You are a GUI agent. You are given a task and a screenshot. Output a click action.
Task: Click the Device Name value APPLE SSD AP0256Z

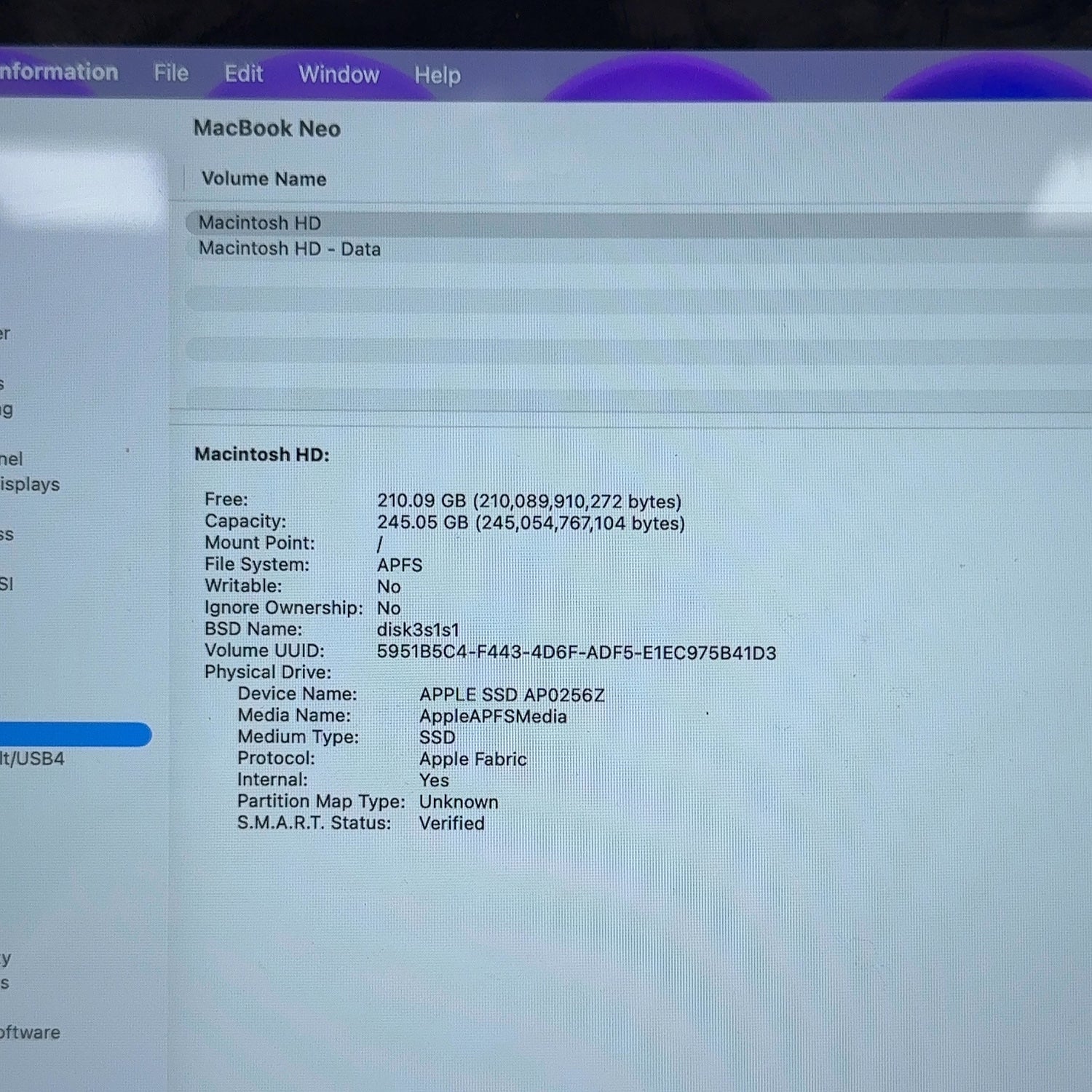click(x=512, y=695)
